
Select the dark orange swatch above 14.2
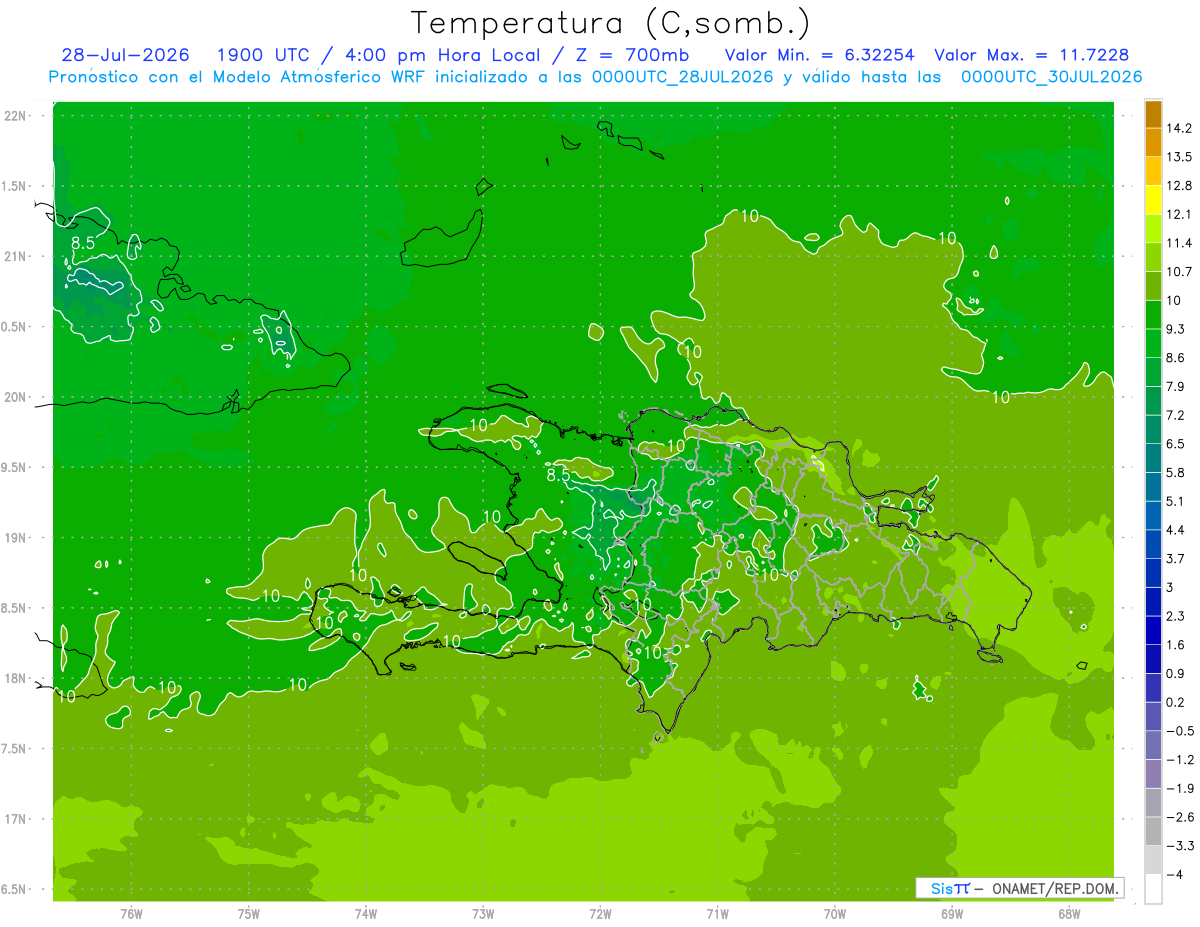point(1153,114)
